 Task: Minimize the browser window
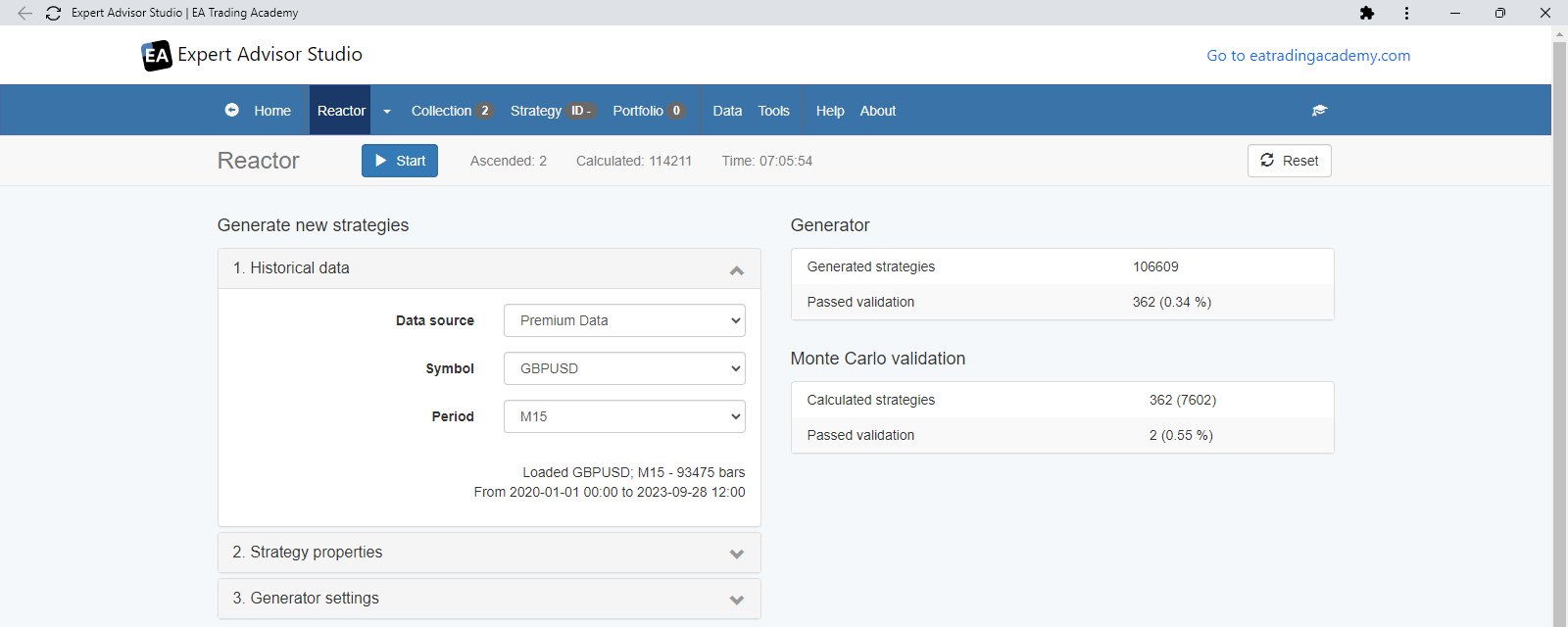point(1455,13)
